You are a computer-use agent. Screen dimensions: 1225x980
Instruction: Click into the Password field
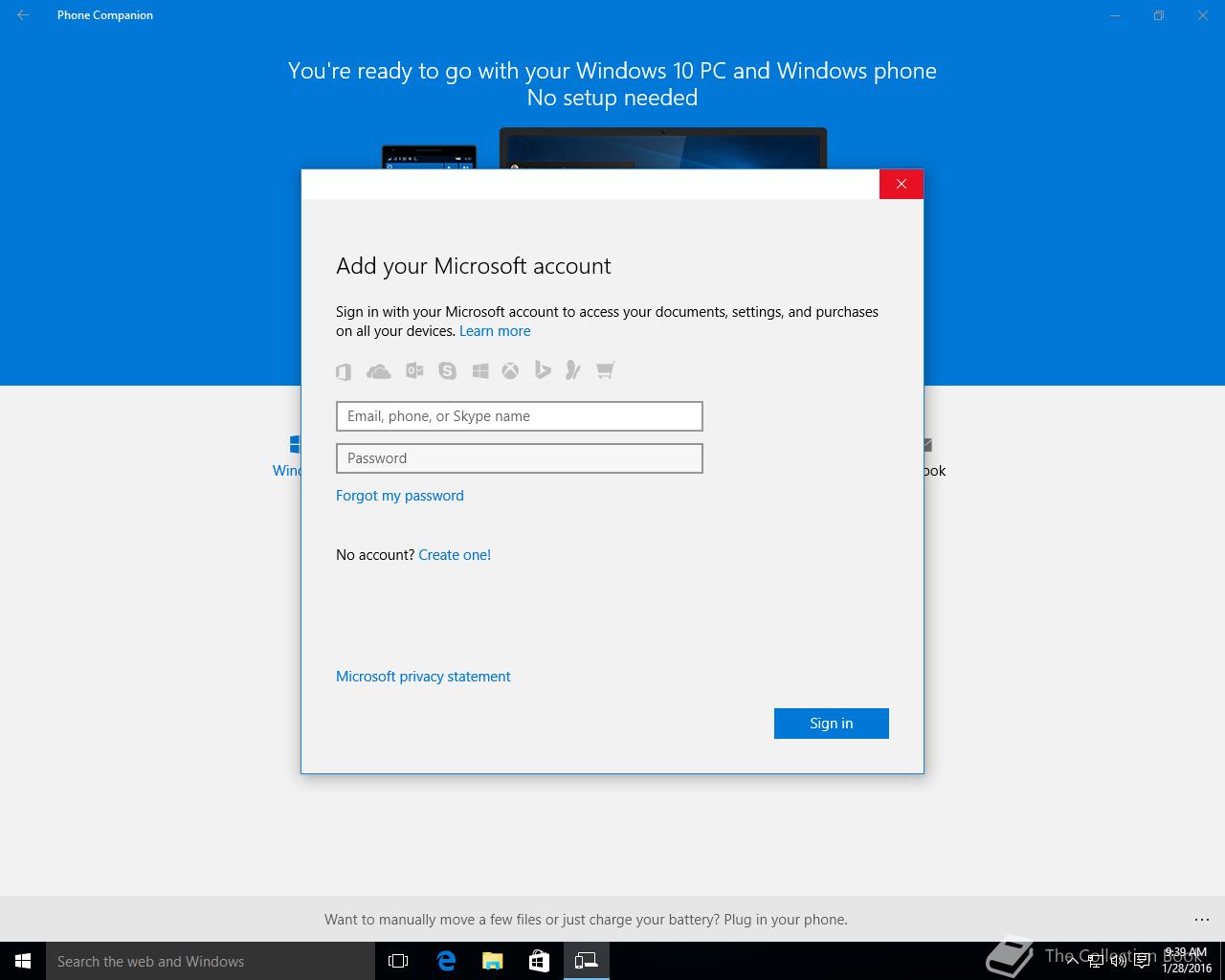pyautogui.click(x=520, y=458)
